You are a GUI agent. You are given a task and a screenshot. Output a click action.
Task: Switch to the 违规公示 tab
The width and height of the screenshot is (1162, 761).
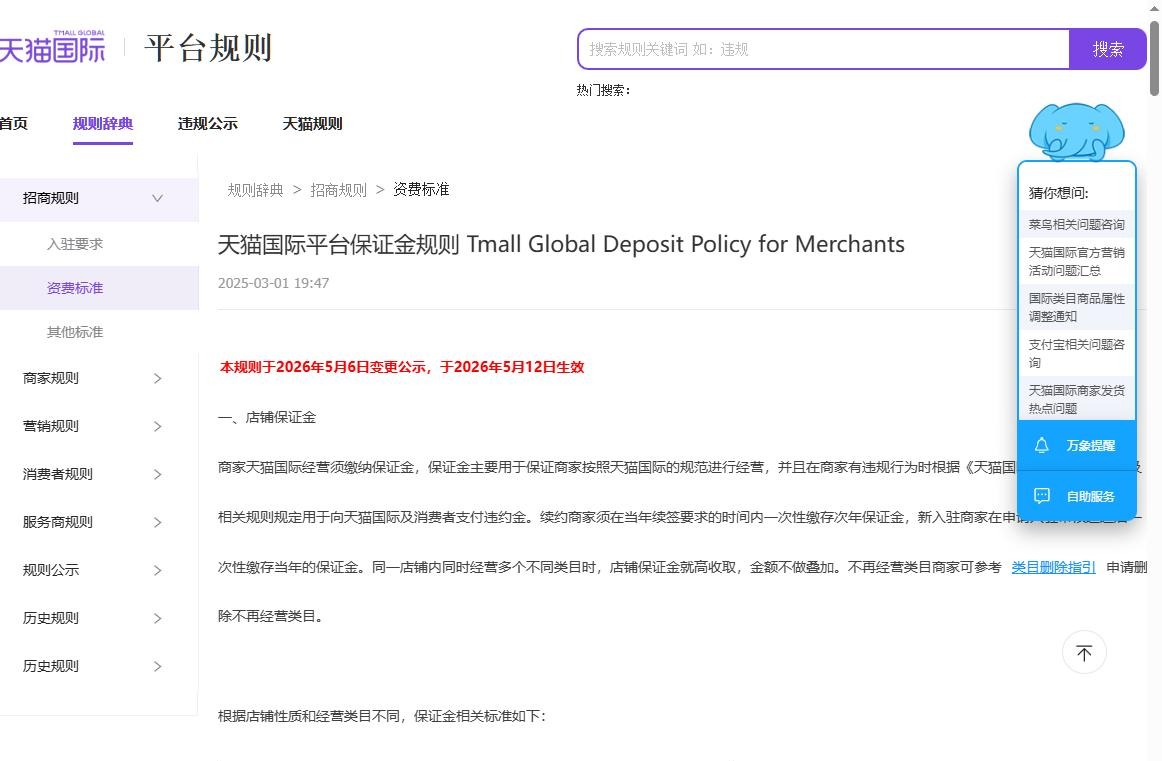point(208,124)
